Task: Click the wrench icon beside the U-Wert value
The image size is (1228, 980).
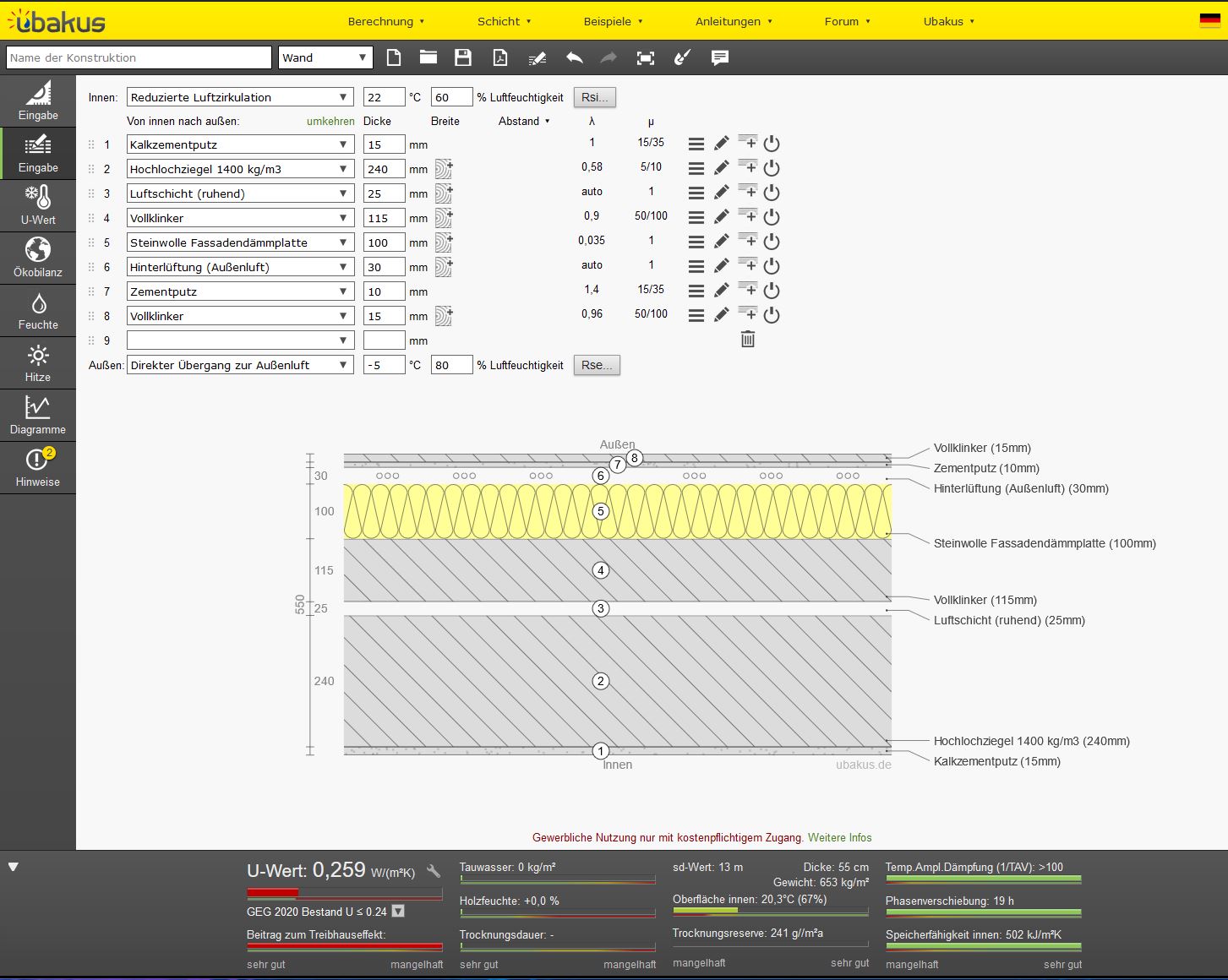Action: 434,871
